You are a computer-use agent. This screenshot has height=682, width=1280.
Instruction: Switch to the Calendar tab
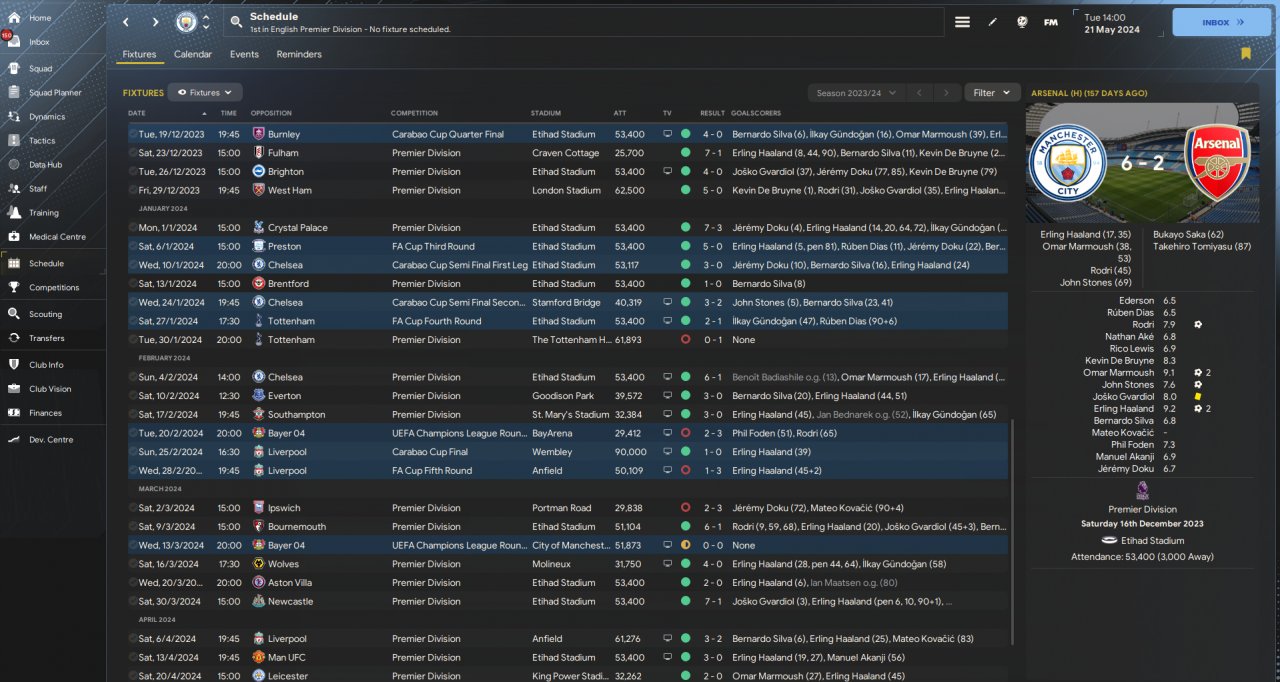[193, 54]
